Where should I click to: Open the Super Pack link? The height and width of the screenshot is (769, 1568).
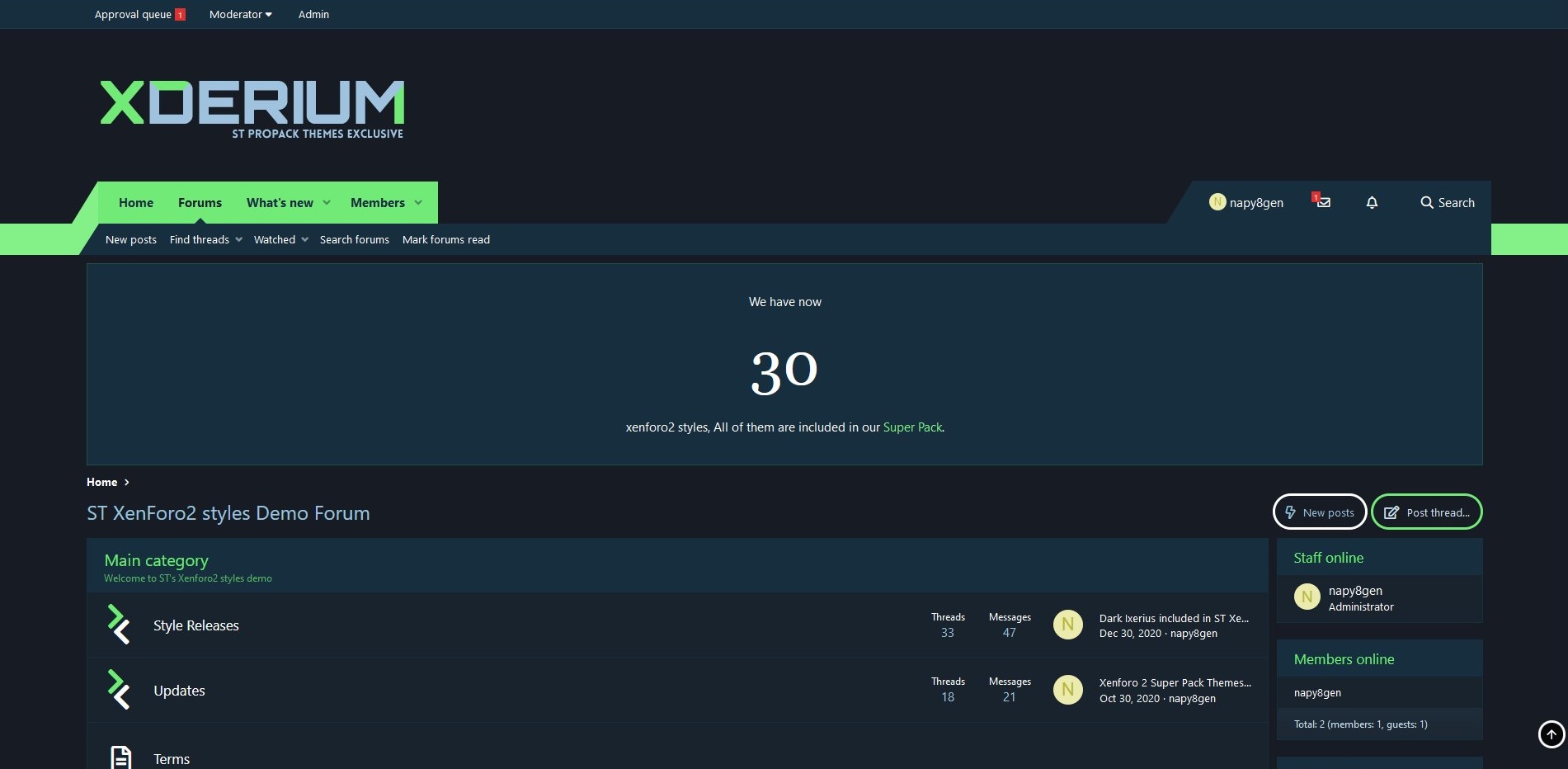click(x=912, y=427)
